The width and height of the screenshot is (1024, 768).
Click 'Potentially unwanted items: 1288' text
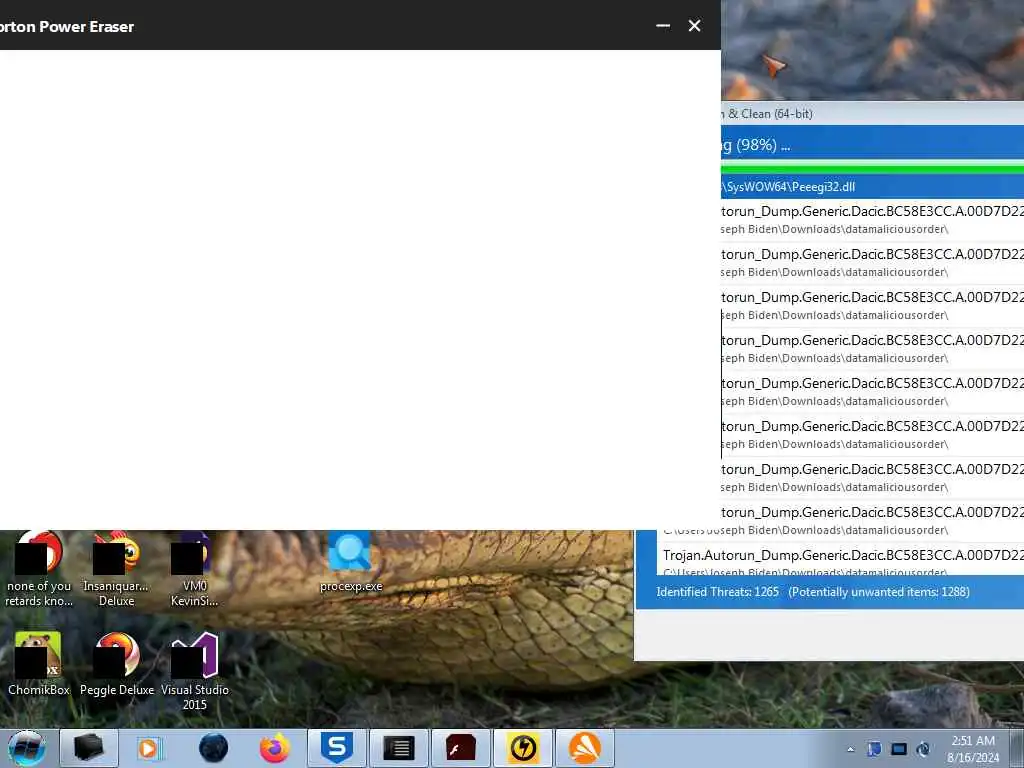878,592
